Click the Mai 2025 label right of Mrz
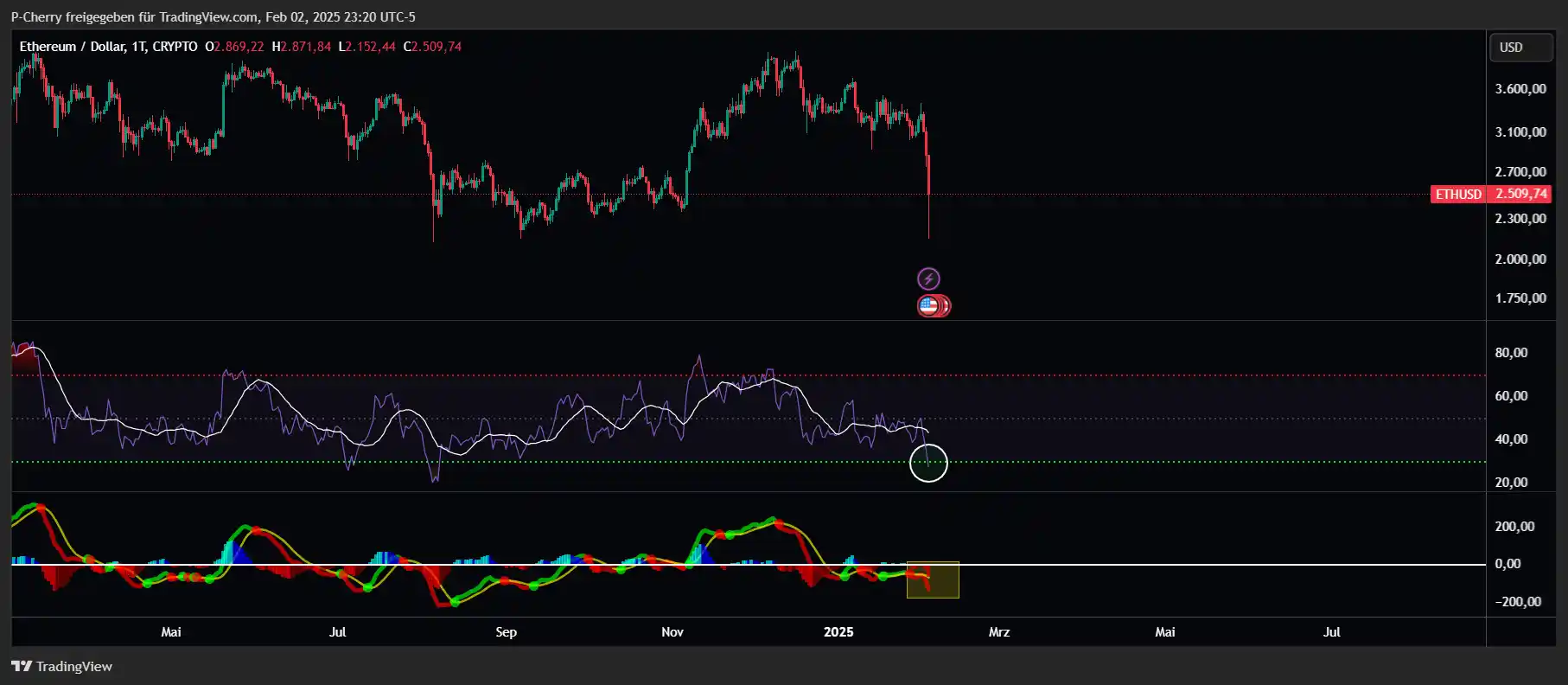1568x685 pixels. 1165,632
